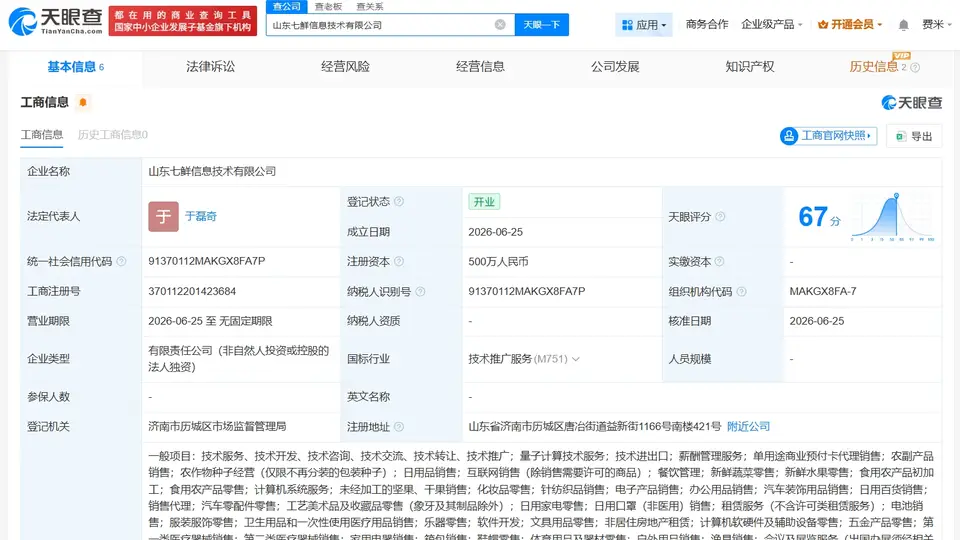The width and height of the screenshot is (960, 540).
Task: Click the score distribution curve chart
Action: (892, 217)
